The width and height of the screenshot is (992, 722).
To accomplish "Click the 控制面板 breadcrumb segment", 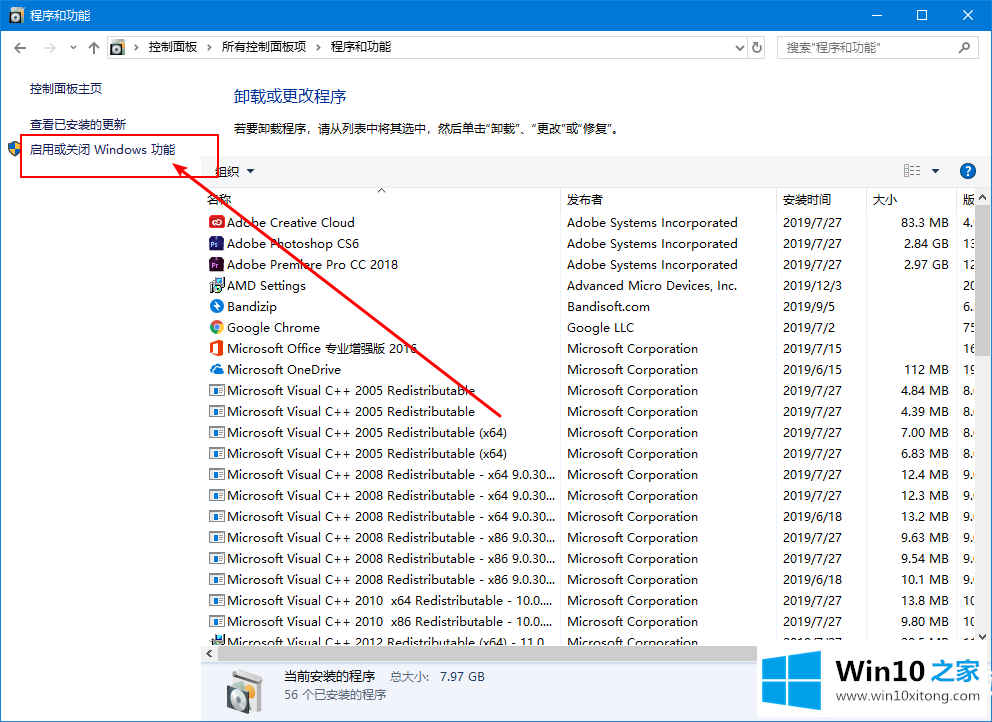I will [173, 47].
